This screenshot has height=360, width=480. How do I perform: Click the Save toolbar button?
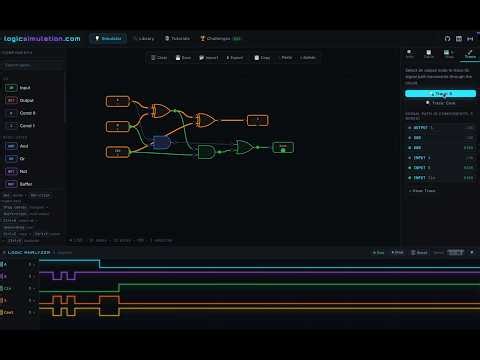click(183, 58)
